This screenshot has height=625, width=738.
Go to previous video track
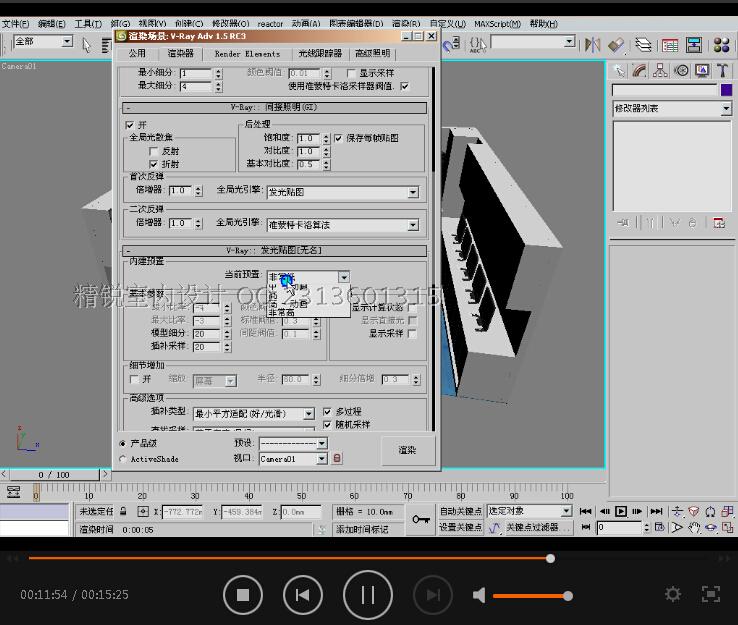[303, 595]
